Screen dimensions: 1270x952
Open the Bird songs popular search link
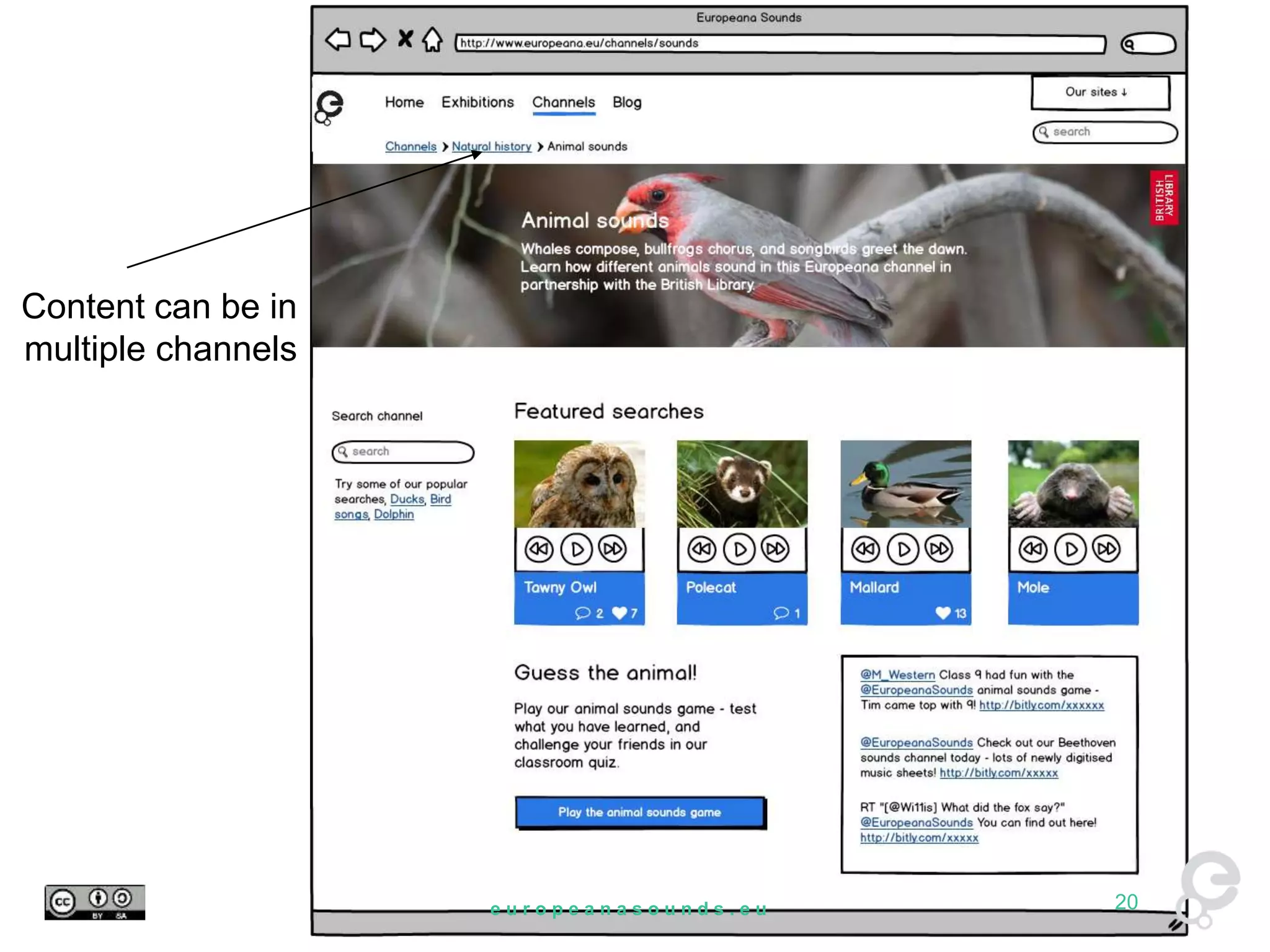click(441, 499)
